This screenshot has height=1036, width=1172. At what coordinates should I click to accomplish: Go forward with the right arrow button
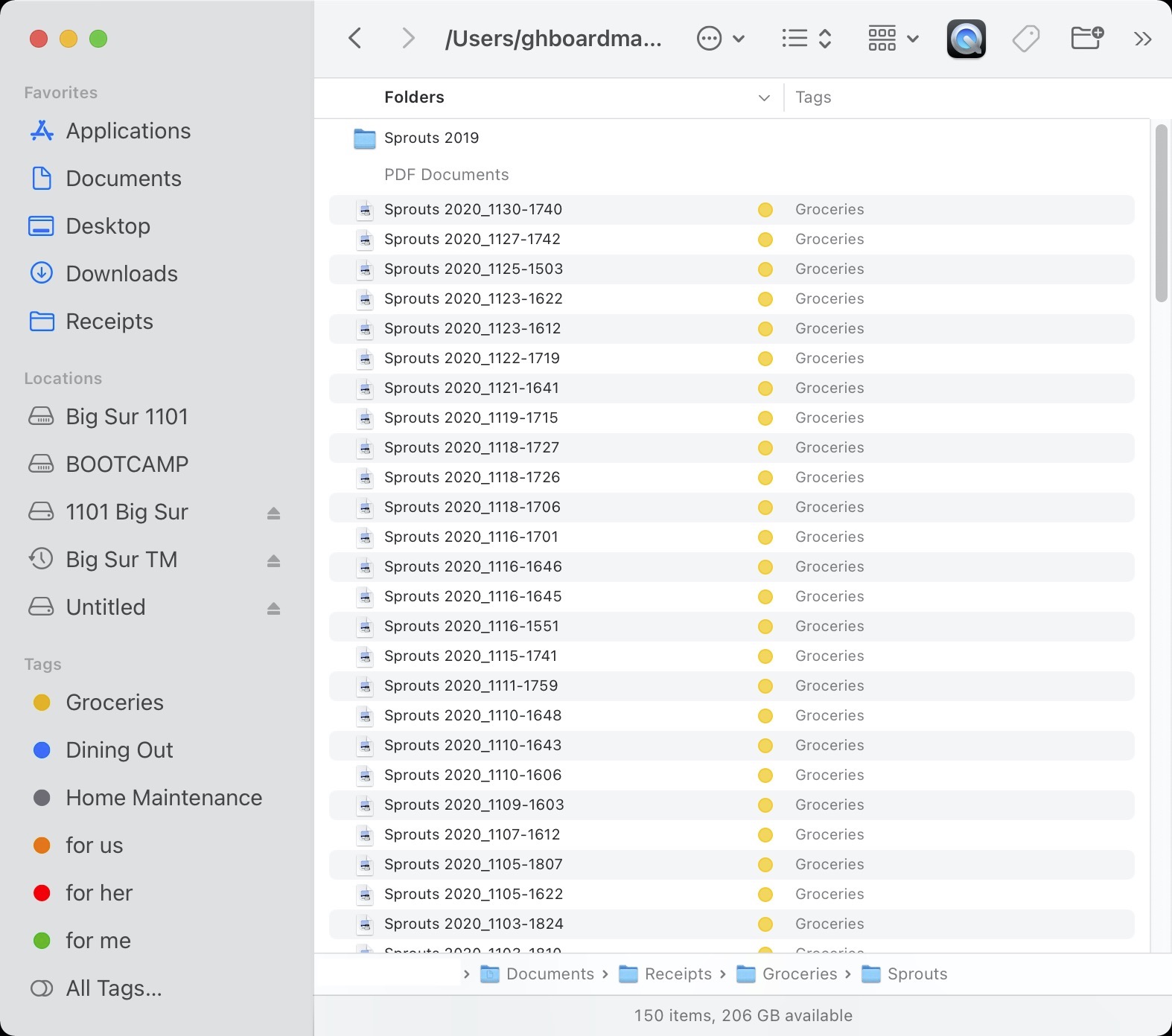click(407, 38)
